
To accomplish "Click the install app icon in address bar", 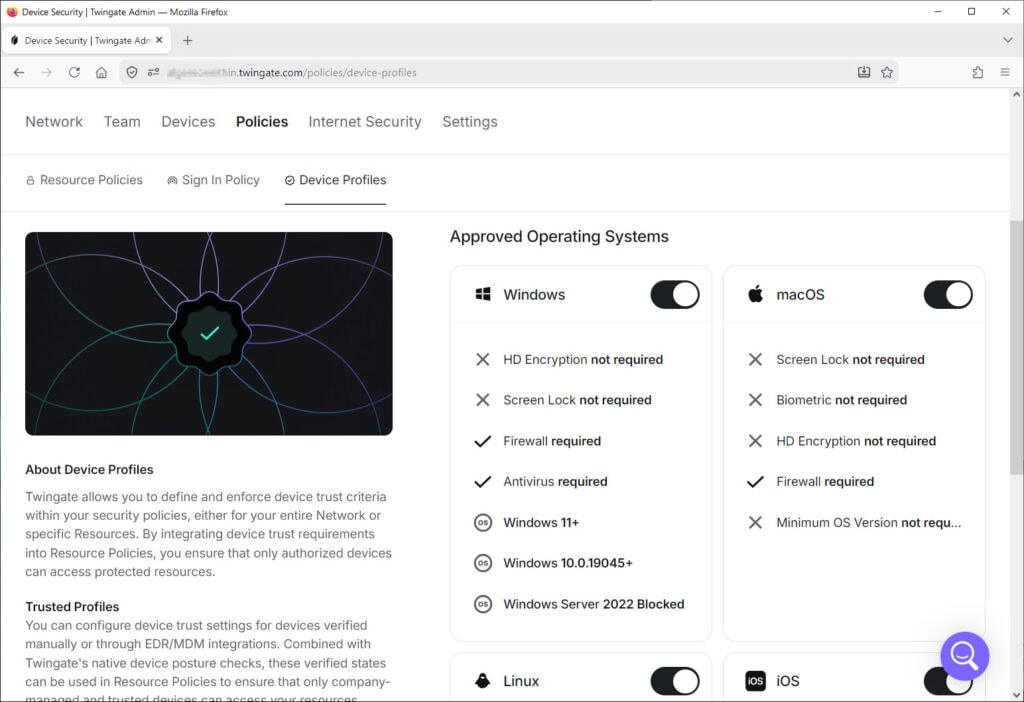I will [864, 72].
